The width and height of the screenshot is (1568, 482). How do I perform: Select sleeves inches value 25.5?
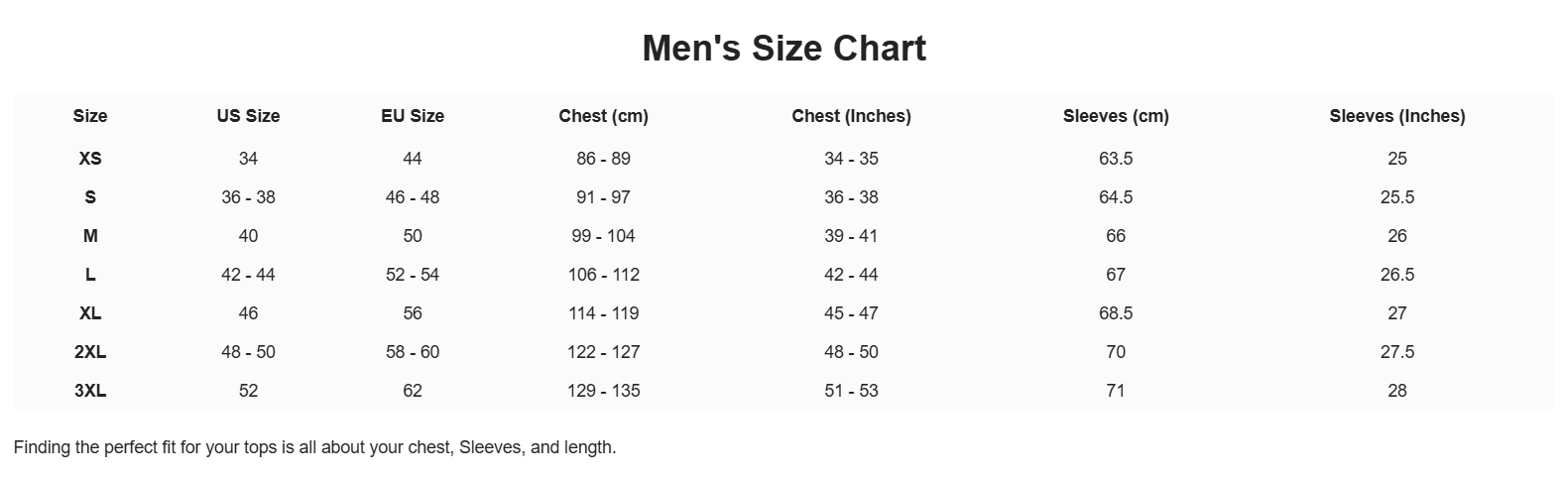(1396, 197)
